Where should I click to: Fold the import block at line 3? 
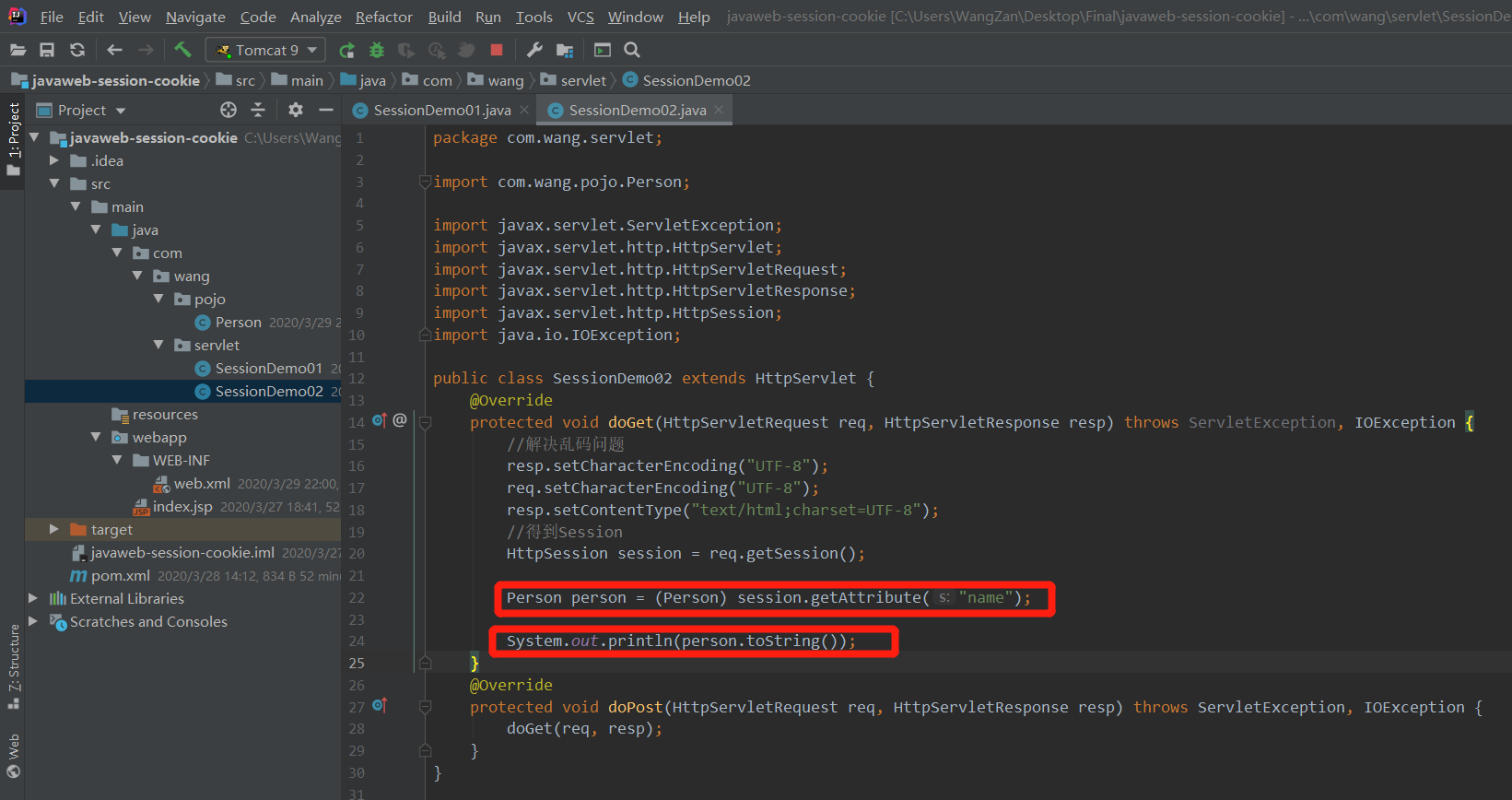pyautogui.click(x=426, y=182)
